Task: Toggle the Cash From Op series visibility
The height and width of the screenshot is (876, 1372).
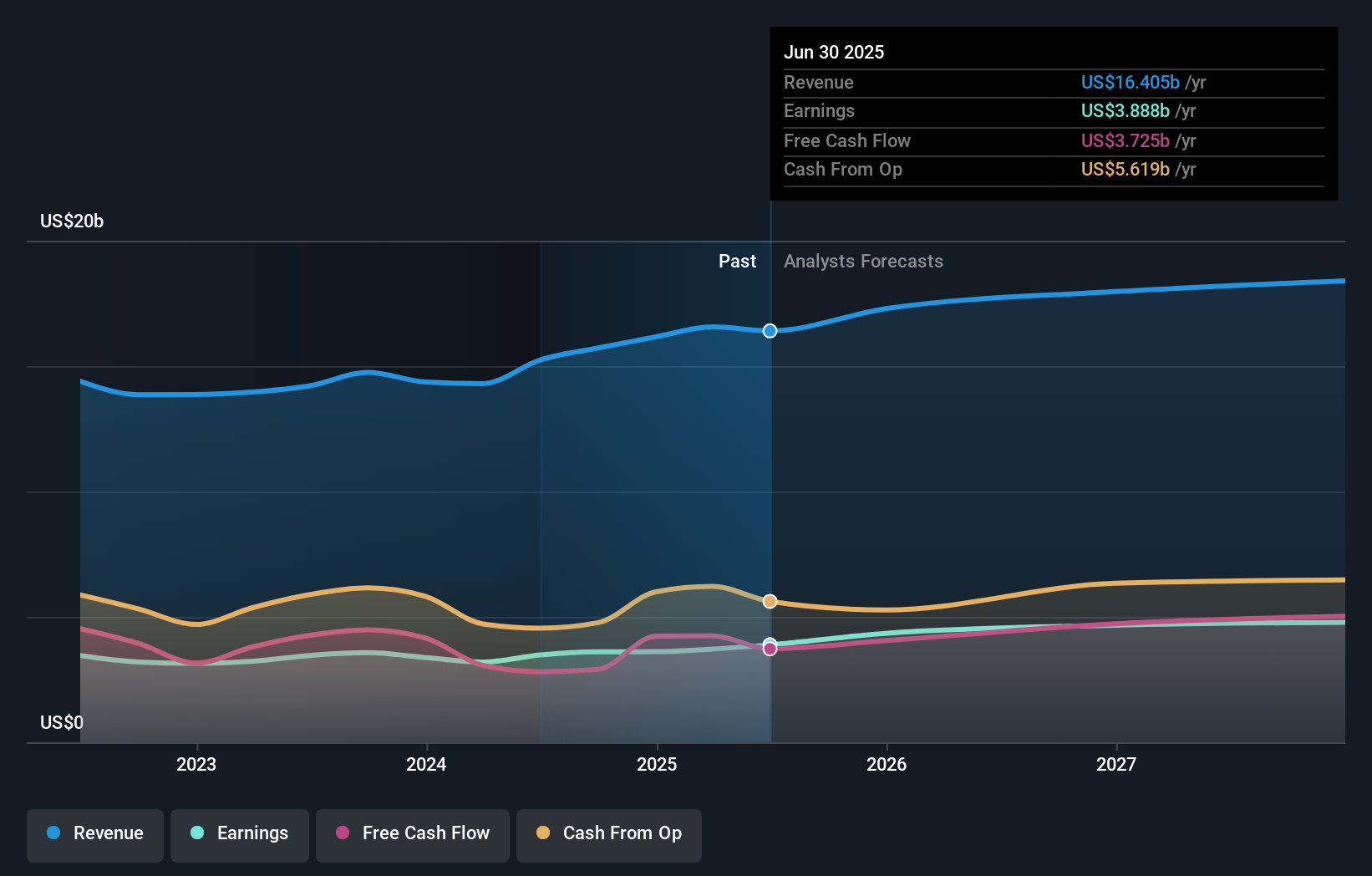Action: tap(608, 833)
